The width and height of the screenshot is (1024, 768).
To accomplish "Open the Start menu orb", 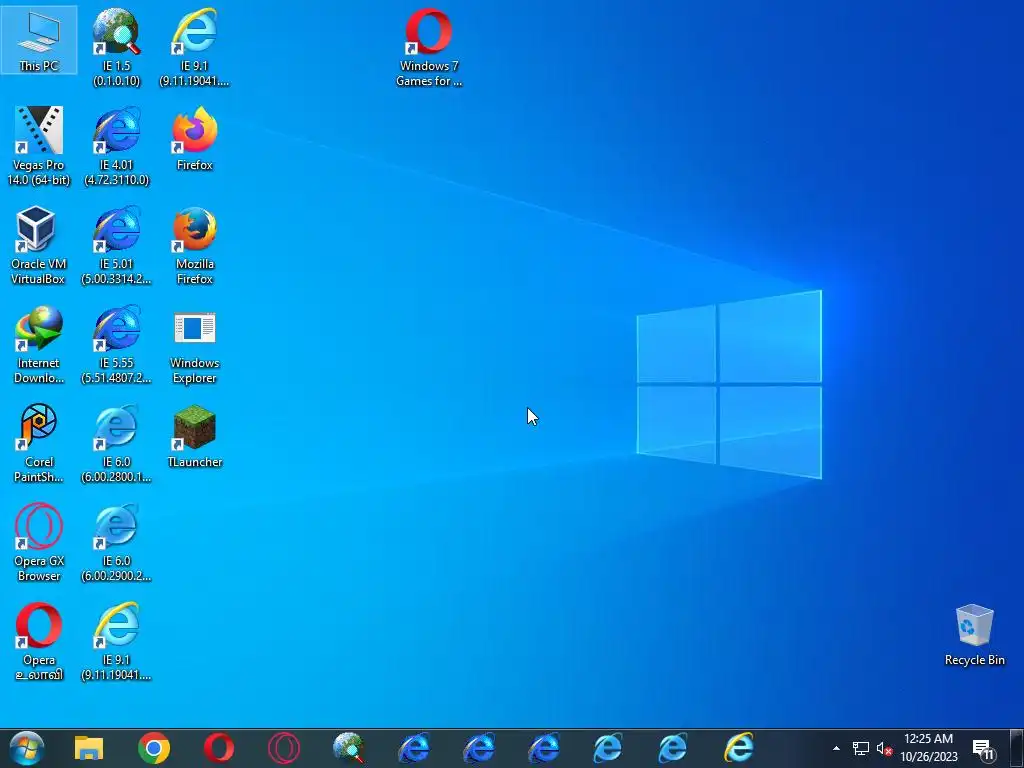I will pos(27,748).
